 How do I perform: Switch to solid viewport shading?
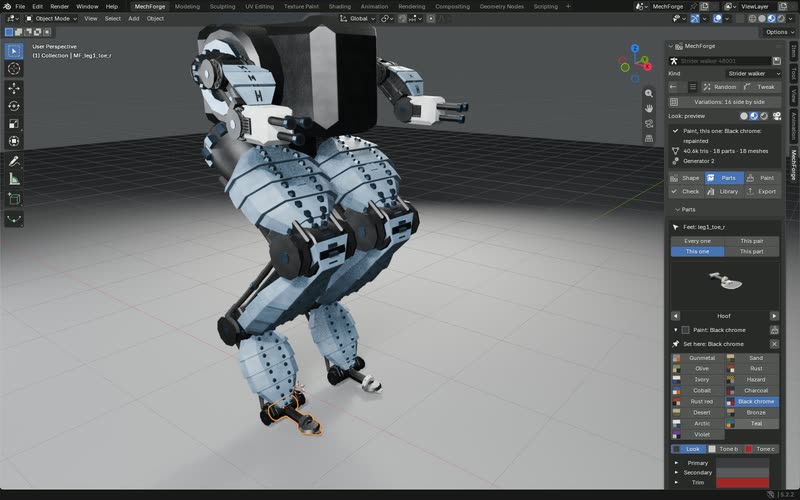coord(762,18)
